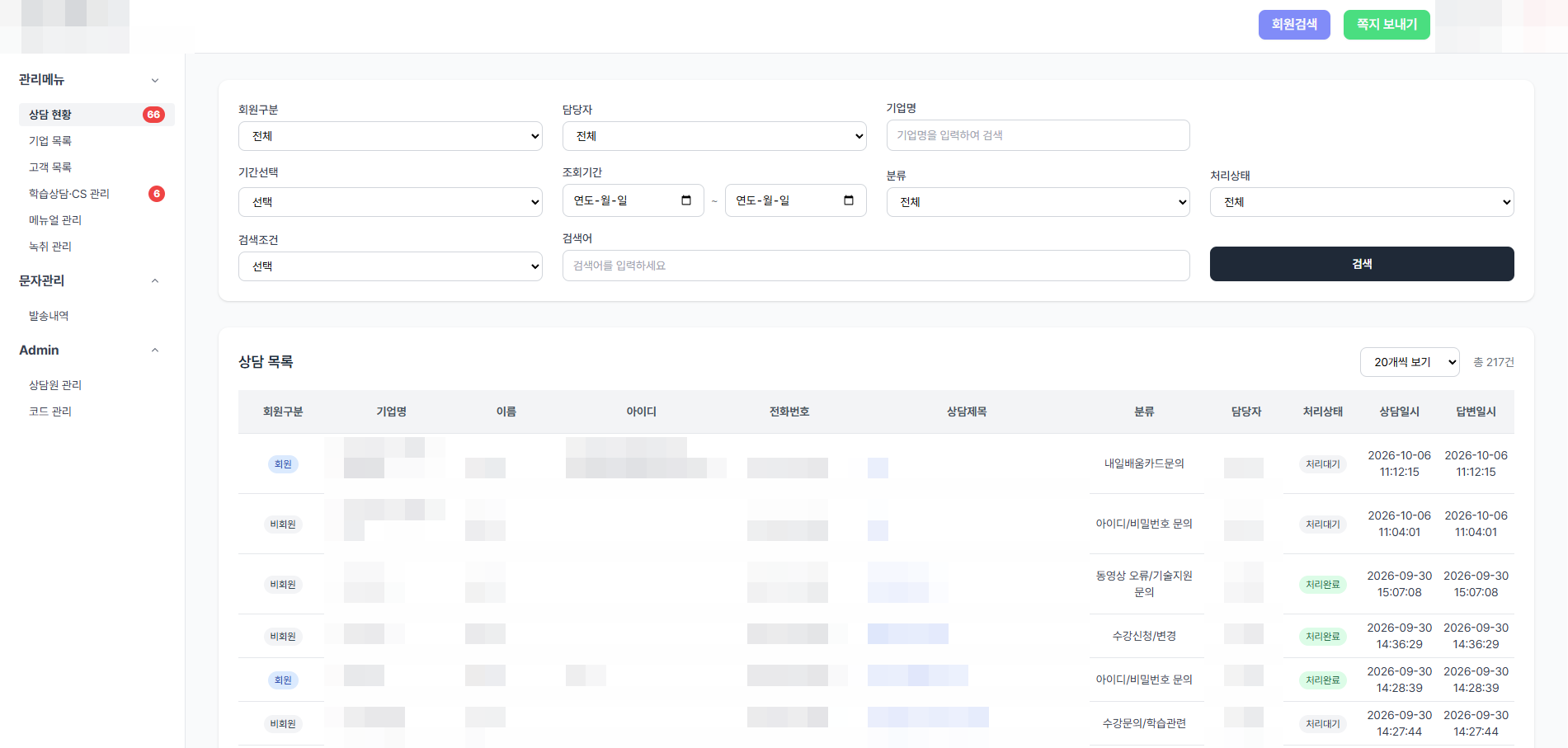The width and height of the screenshot is (1568, 748).
Task: Click the 내일배움카드문의 category cell
Action: point(1144,463)
